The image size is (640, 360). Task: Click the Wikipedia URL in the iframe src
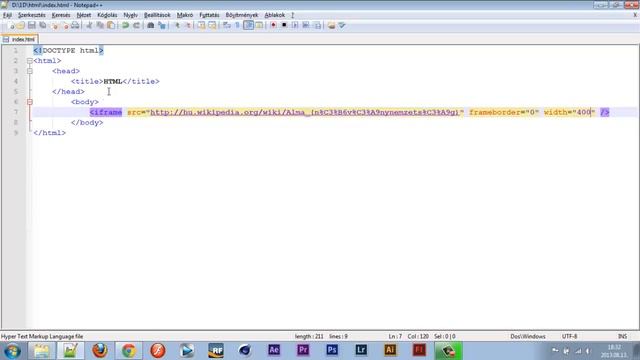tap(304, 112)
